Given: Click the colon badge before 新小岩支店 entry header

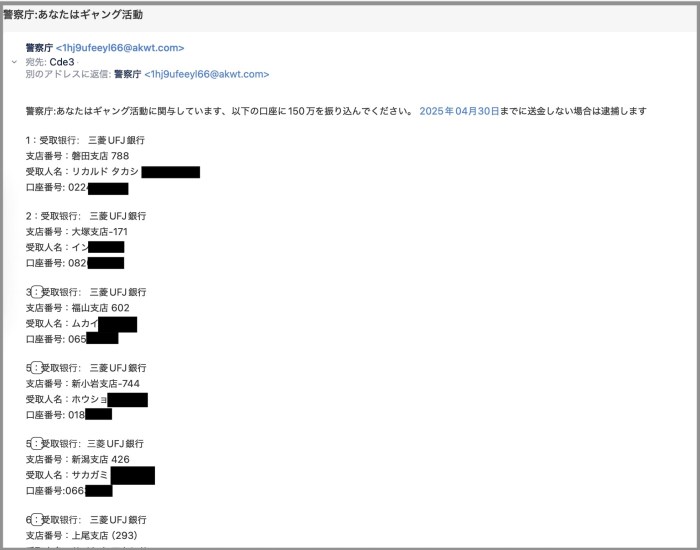Looking at the screenshot, I should click(x=37, y=368).
